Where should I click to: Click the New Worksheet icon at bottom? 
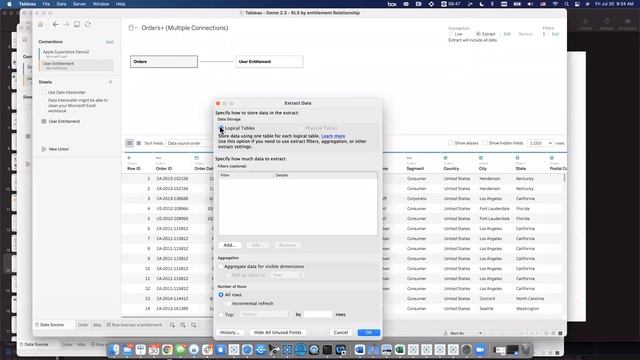[x=172, y=325]
